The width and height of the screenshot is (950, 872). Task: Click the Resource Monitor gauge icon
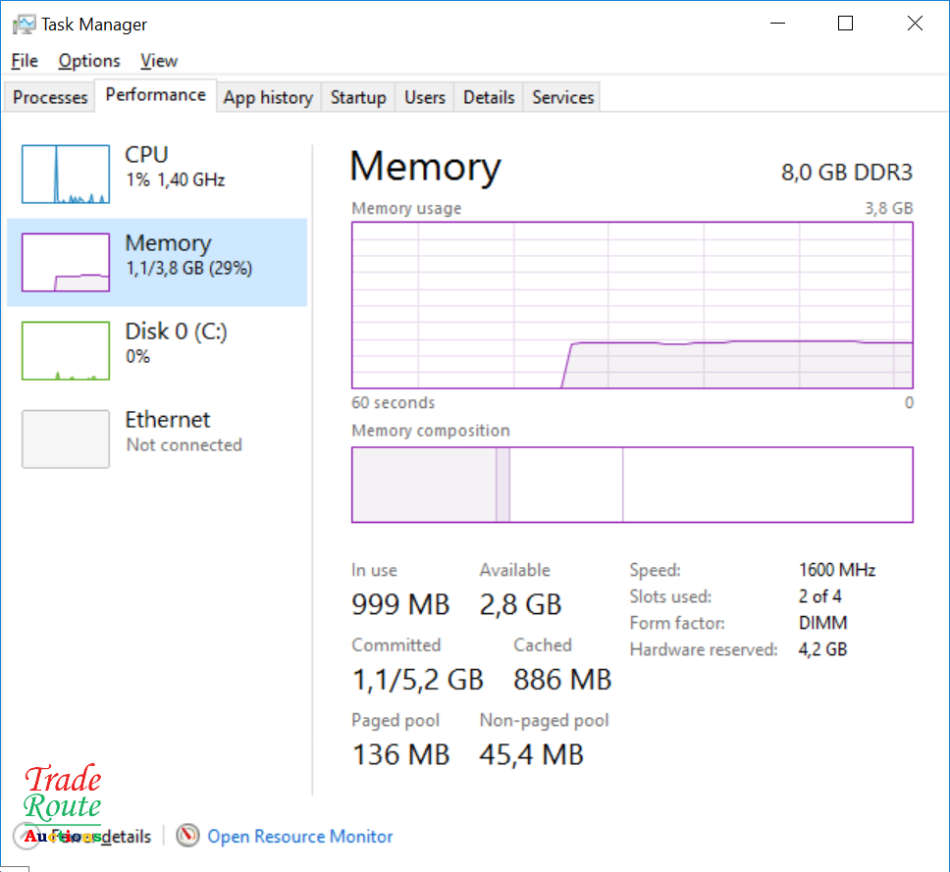coord(187,835)
